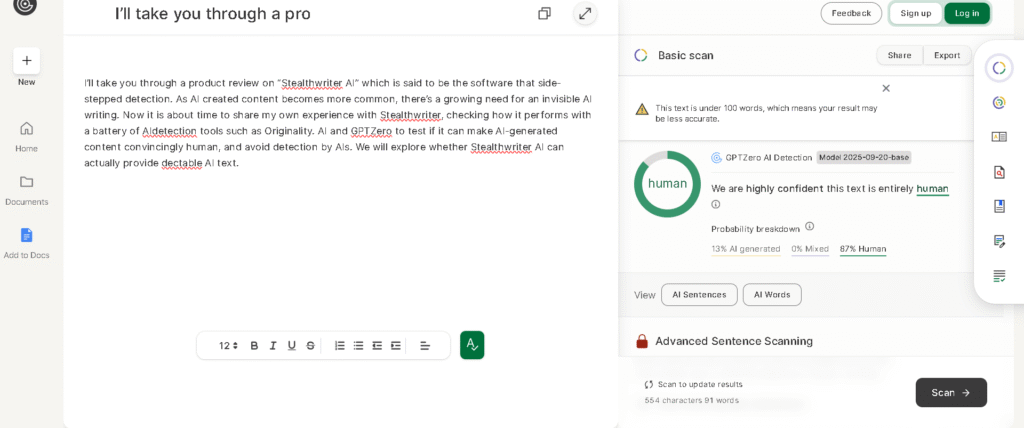Image resolution: width=1024 pixels, height=428 pixels.
Task: Click the Sign up button
Action: pos(916,13)
